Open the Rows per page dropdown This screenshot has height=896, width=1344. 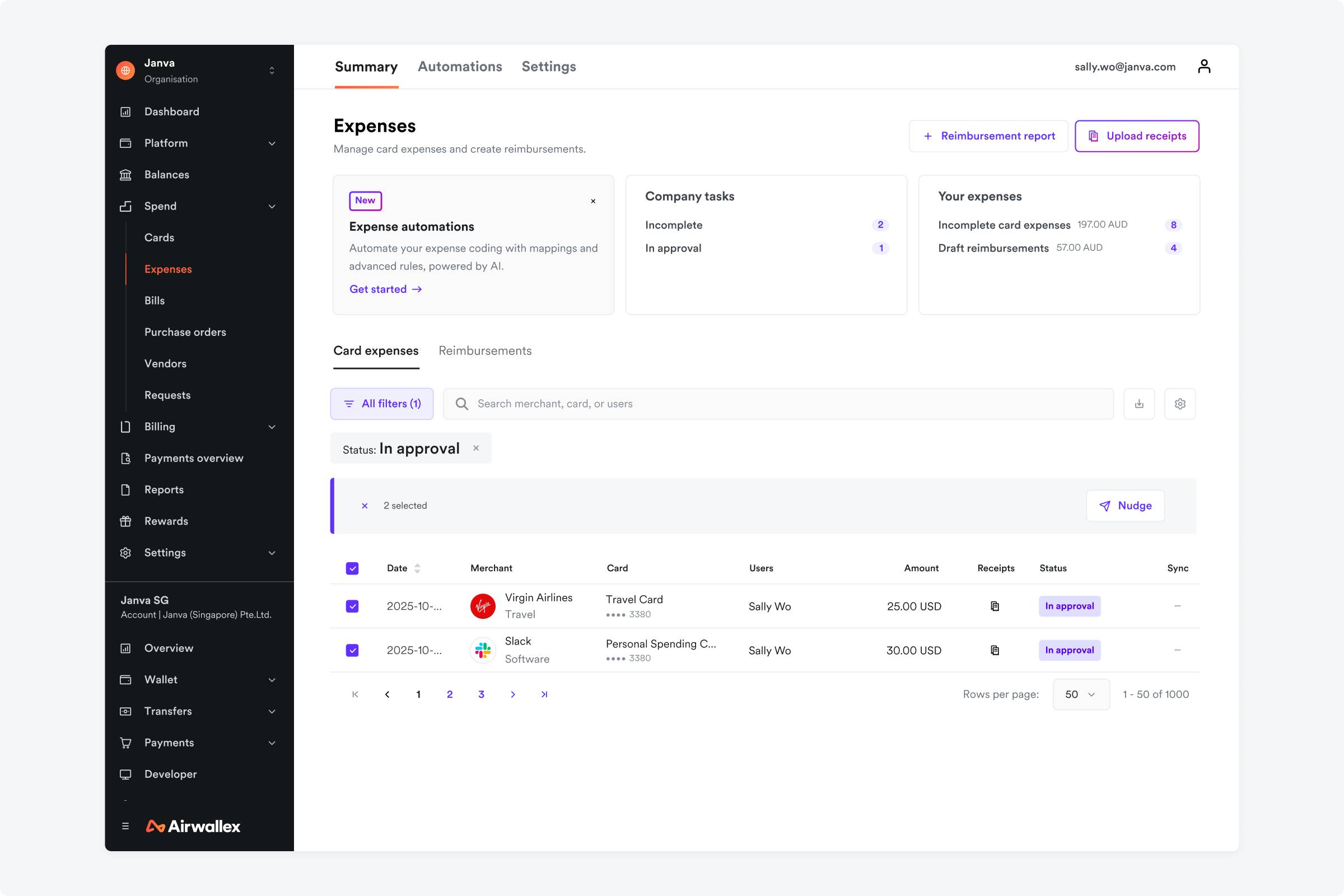click(1080, 694)
